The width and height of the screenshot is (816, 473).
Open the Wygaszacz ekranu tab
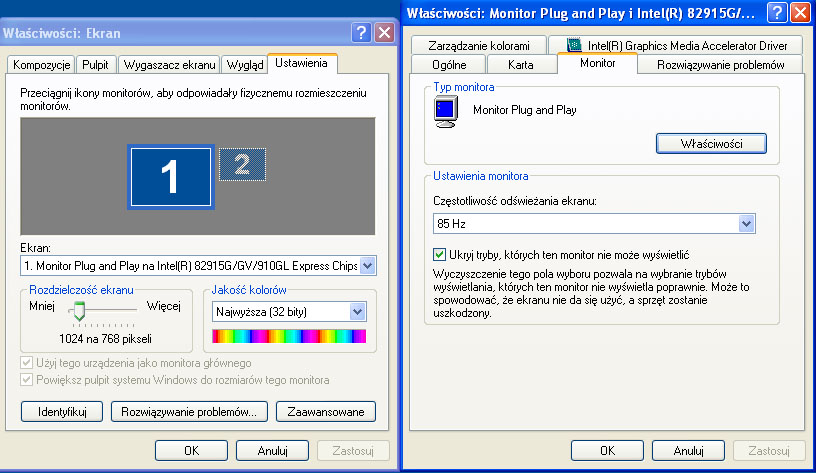[x=169, y=65]
